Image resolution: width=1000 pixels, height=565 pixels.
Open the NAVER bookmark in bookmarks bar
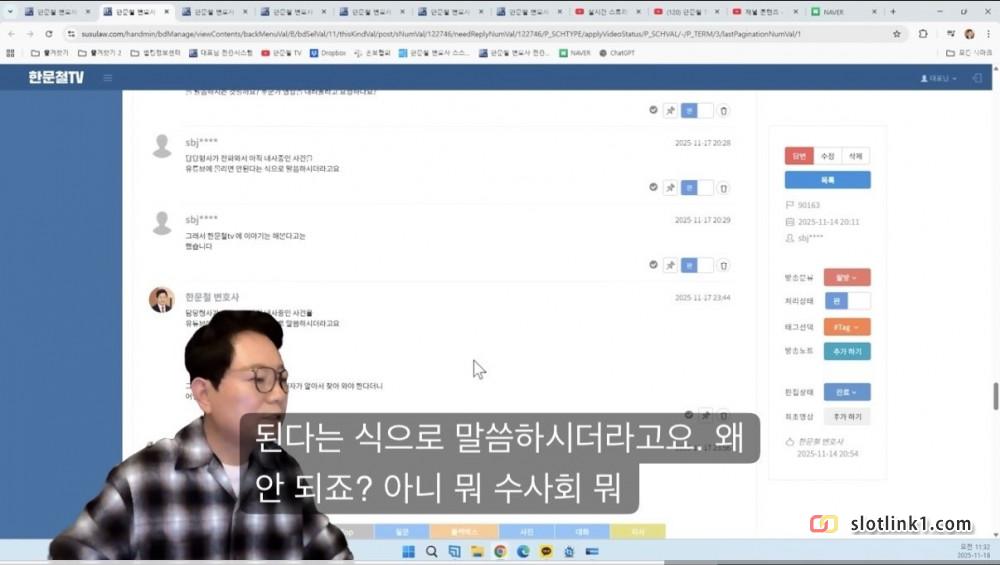tap(575, 53)
